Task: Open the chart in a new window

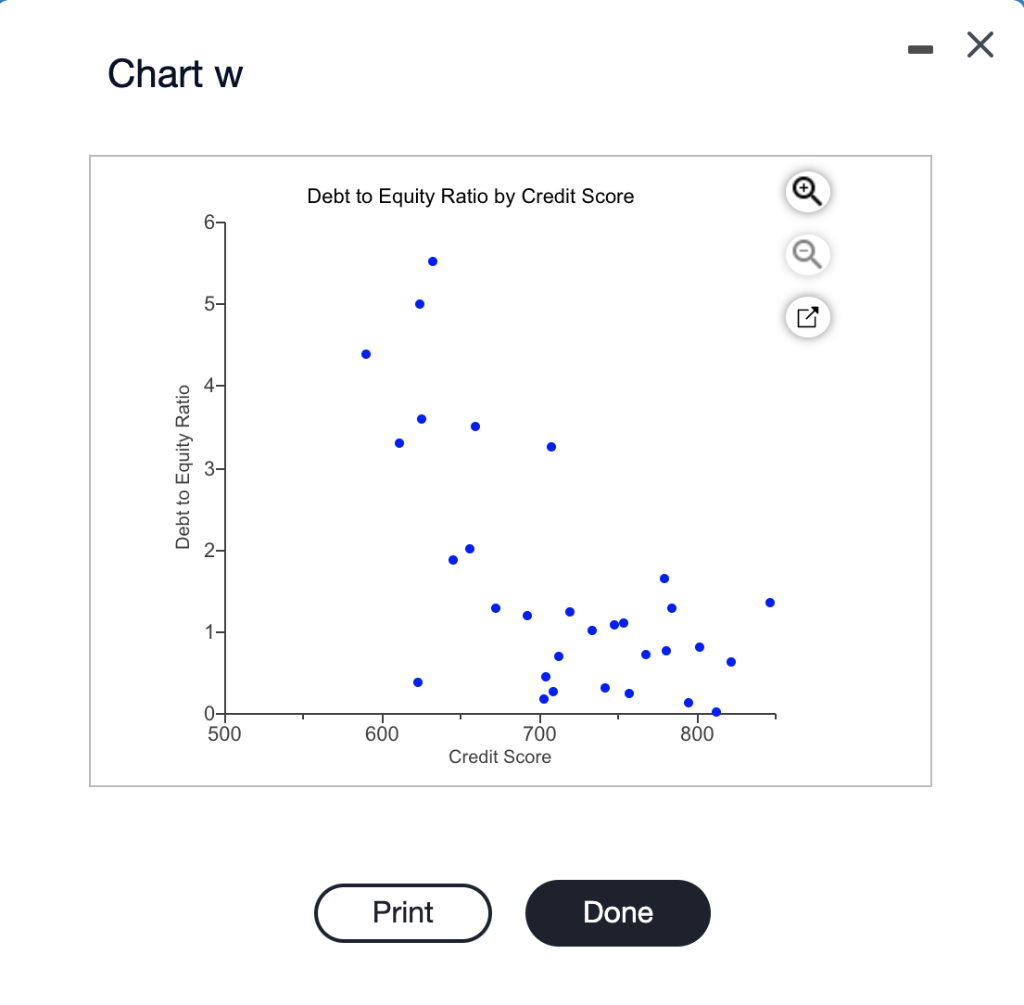Action: coord(807,317)
